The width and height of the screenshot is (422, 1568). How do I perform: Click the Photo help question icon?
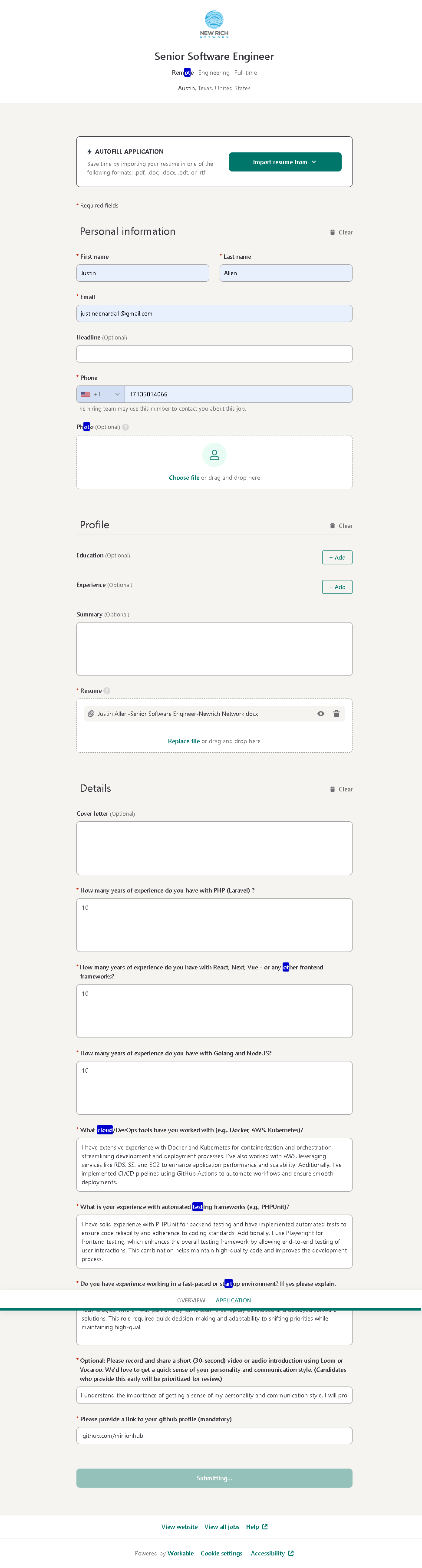125,427
